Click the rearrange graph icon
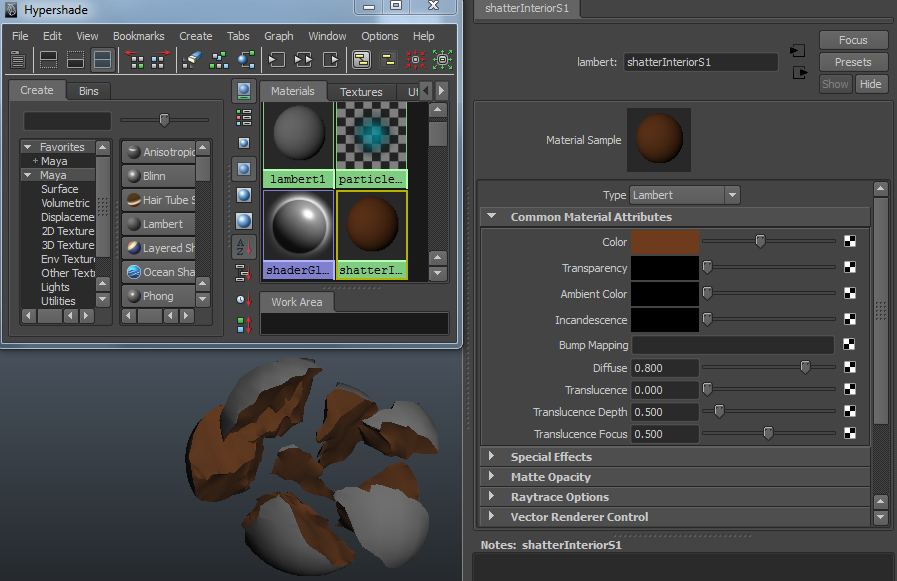Image resolution: width=897 pixels, height=581 pixels. click(219, 60)
